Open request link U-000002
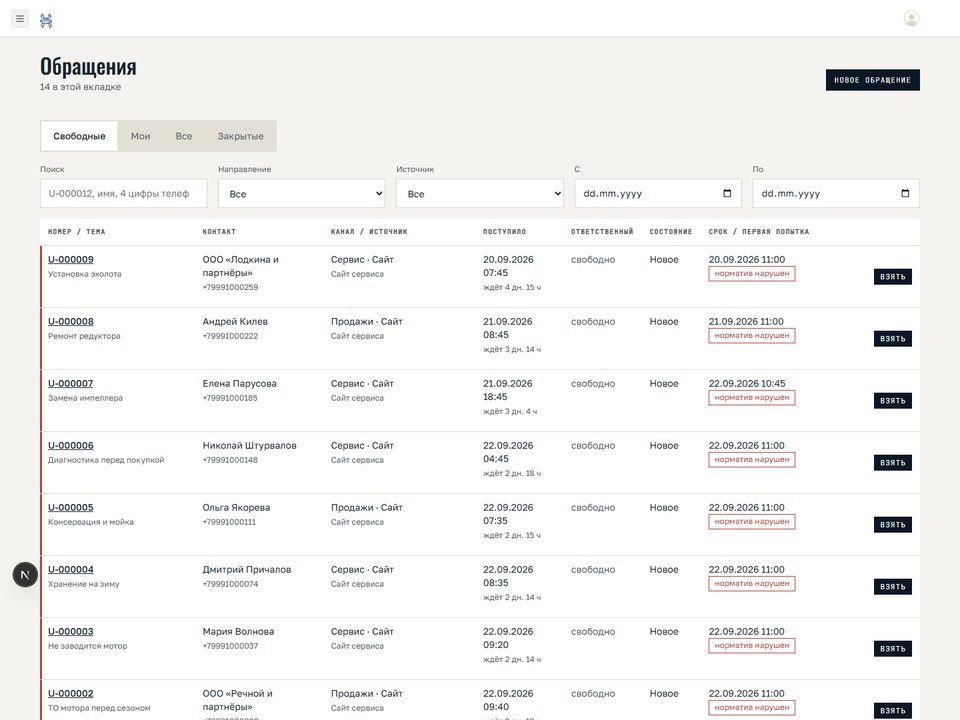Screen dimensions: 960x720 (71, 693)
